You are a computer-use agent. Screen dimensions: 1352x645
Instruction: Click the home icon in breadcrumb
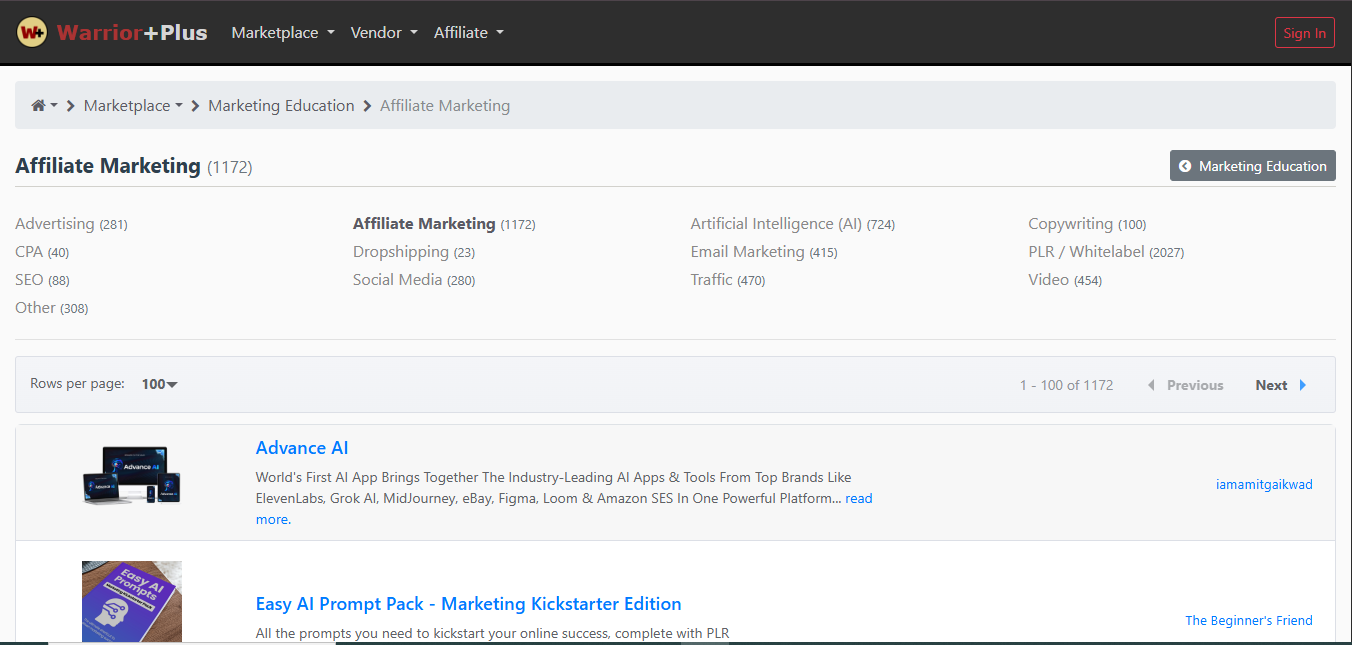(x=38, y=106)
